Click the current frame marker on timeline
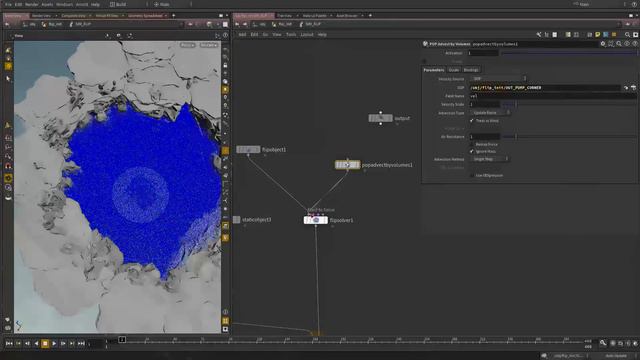This screenshot has height=360, width=640. pos(122,340)
